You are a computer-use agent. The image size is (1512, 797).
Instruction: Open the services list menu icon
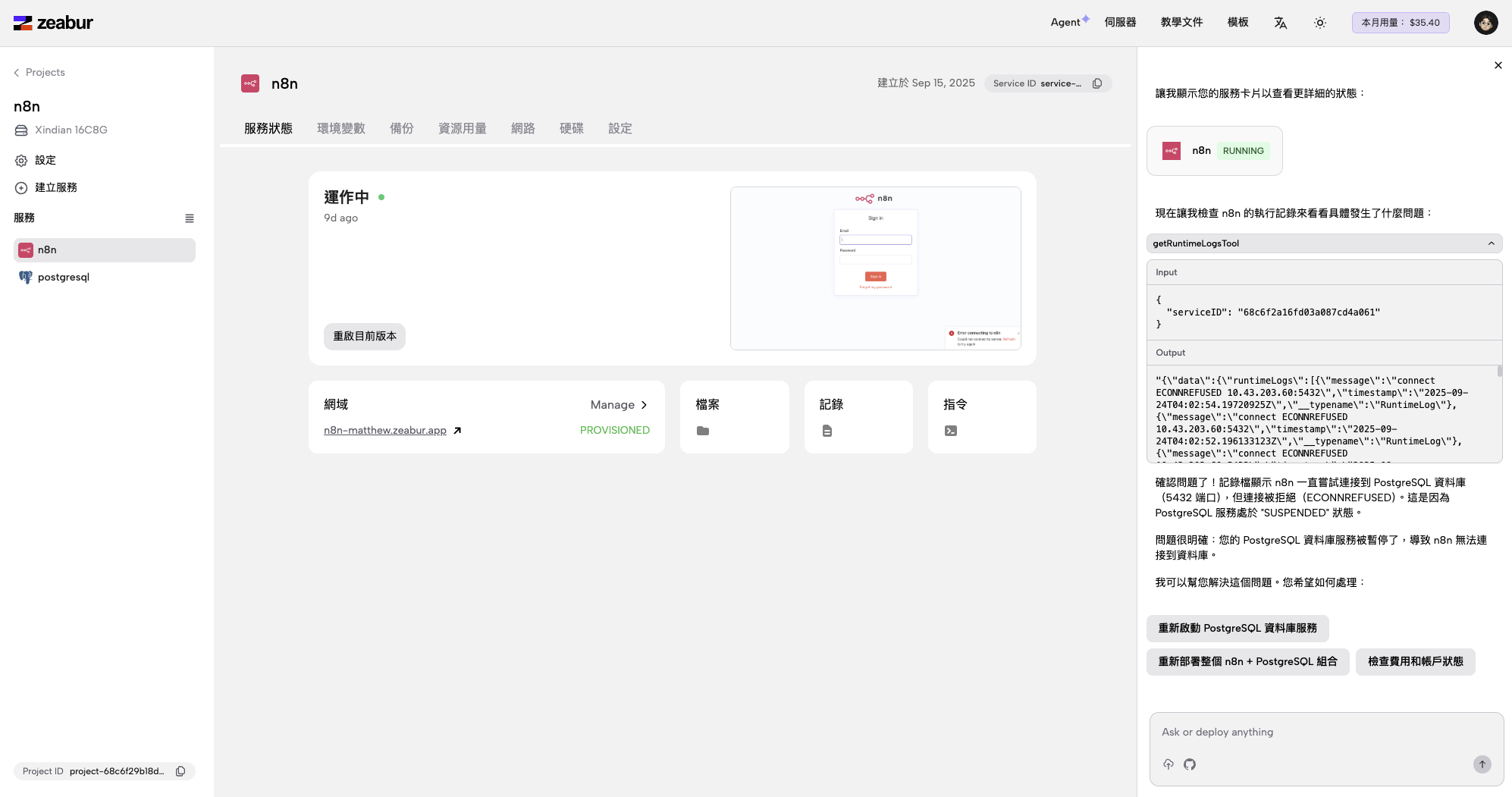click(x=190, y=218)
